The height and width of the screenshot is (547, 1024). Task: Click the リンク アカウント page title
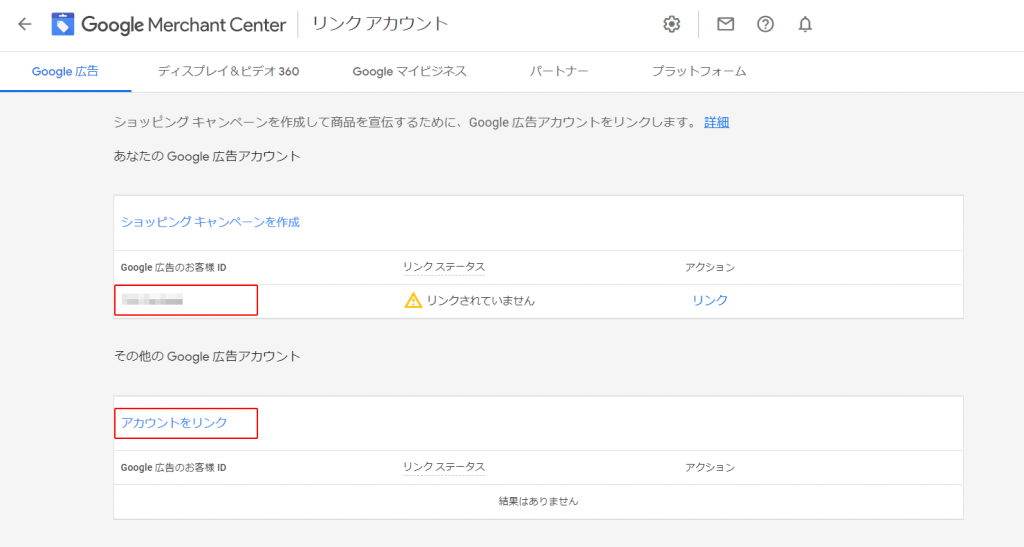pos(380,24)
